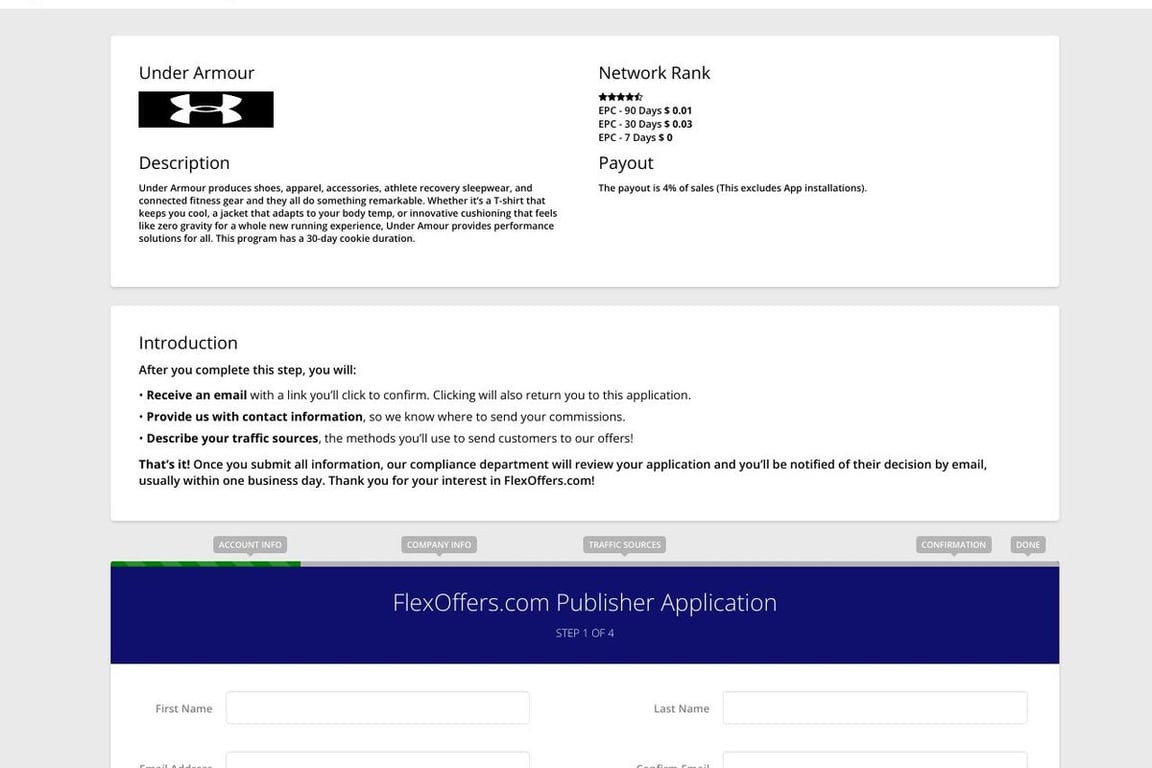Click the Payout section heading
The image size is (1152, 768).
point(625,163)
